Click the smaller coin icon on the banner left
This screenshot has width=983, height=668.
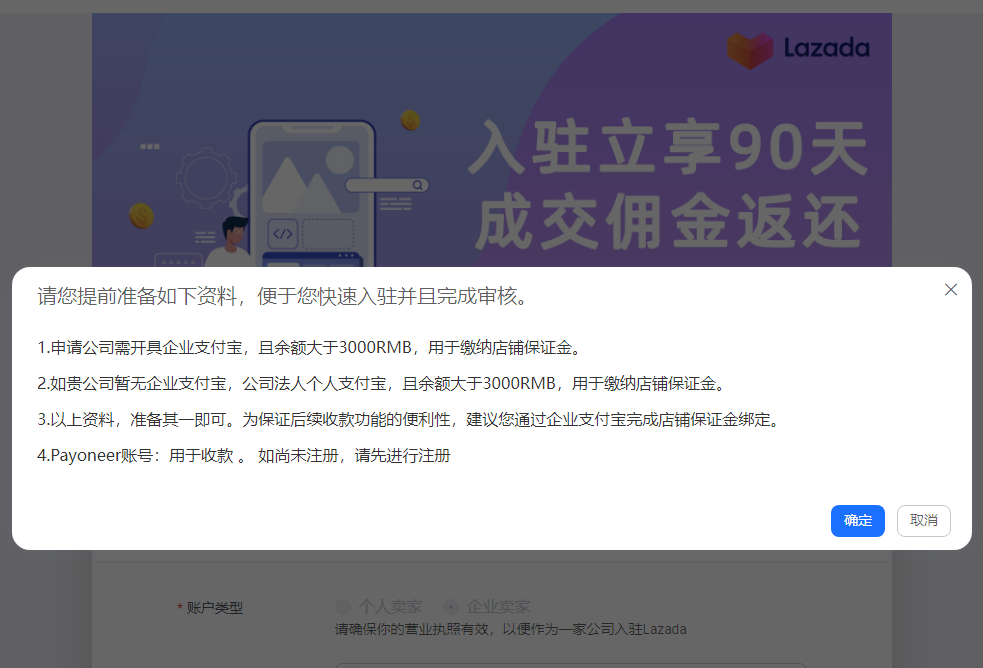(x=141, y=216)
